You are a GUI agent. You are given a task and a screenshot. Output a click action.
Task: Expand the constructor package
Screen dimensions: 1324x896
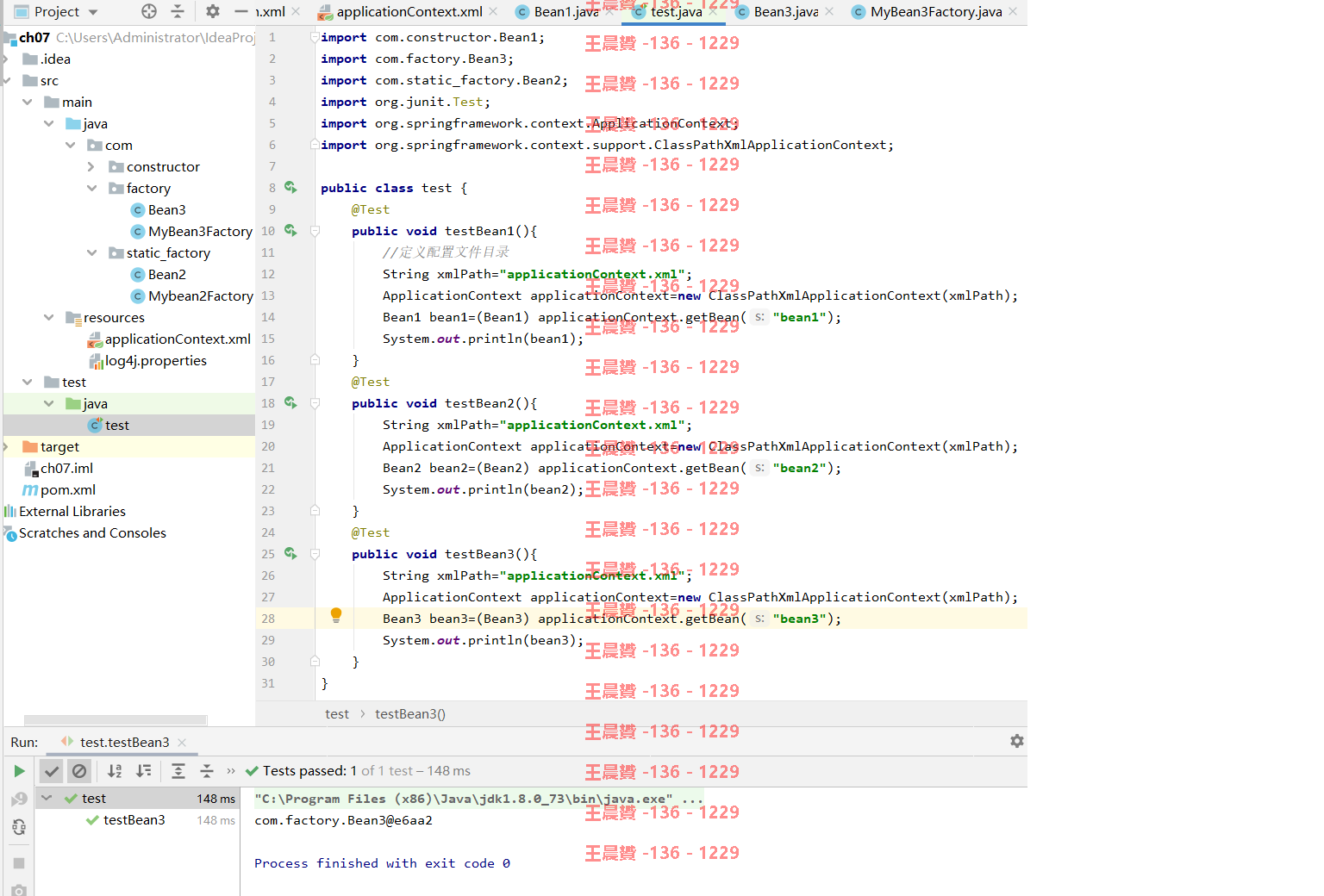[91, 166]
